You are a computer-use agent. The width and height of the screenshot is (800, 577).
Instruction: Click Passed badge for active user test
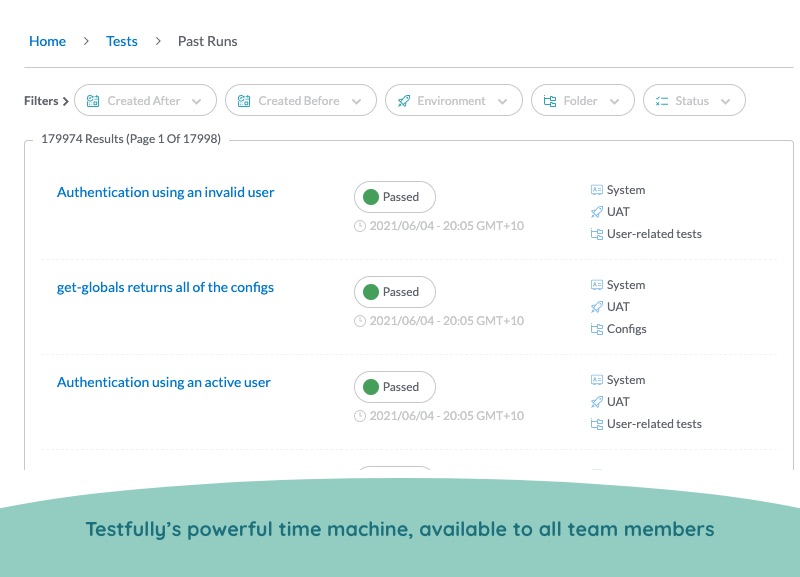tap(395, 387)
